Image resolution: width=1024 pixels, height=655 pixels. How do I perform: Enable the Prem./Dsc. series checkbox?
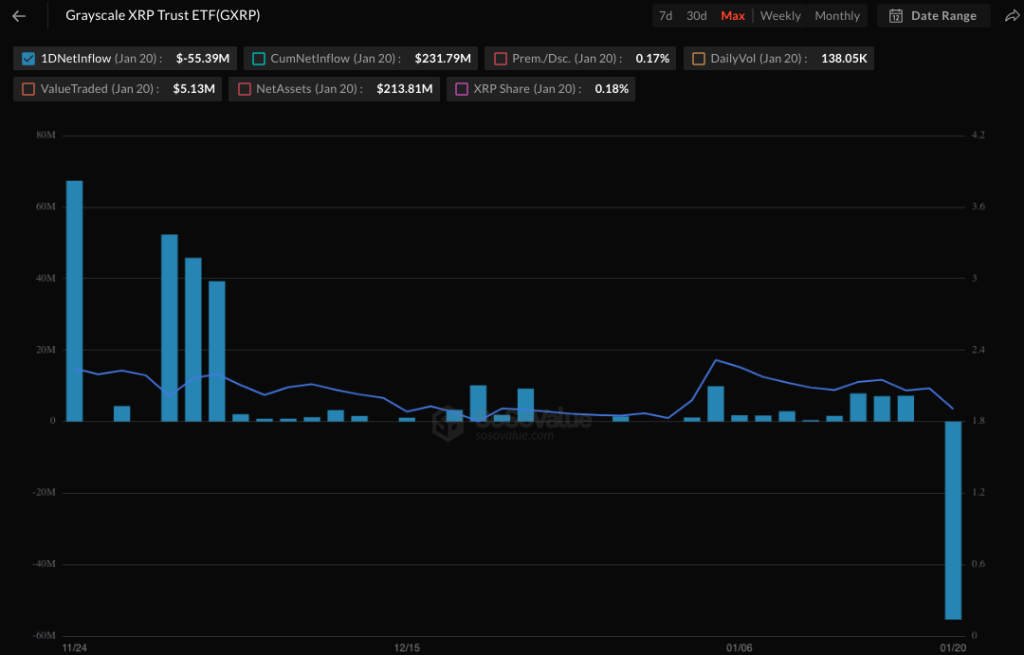point(500,59)
